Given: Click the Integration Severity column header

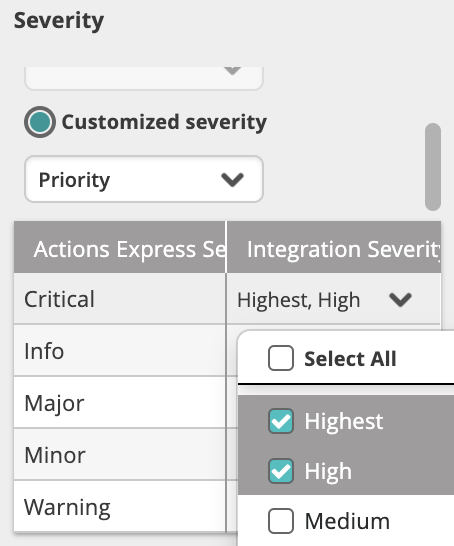Looking at the screenshot, I should [x=334, y=247].
